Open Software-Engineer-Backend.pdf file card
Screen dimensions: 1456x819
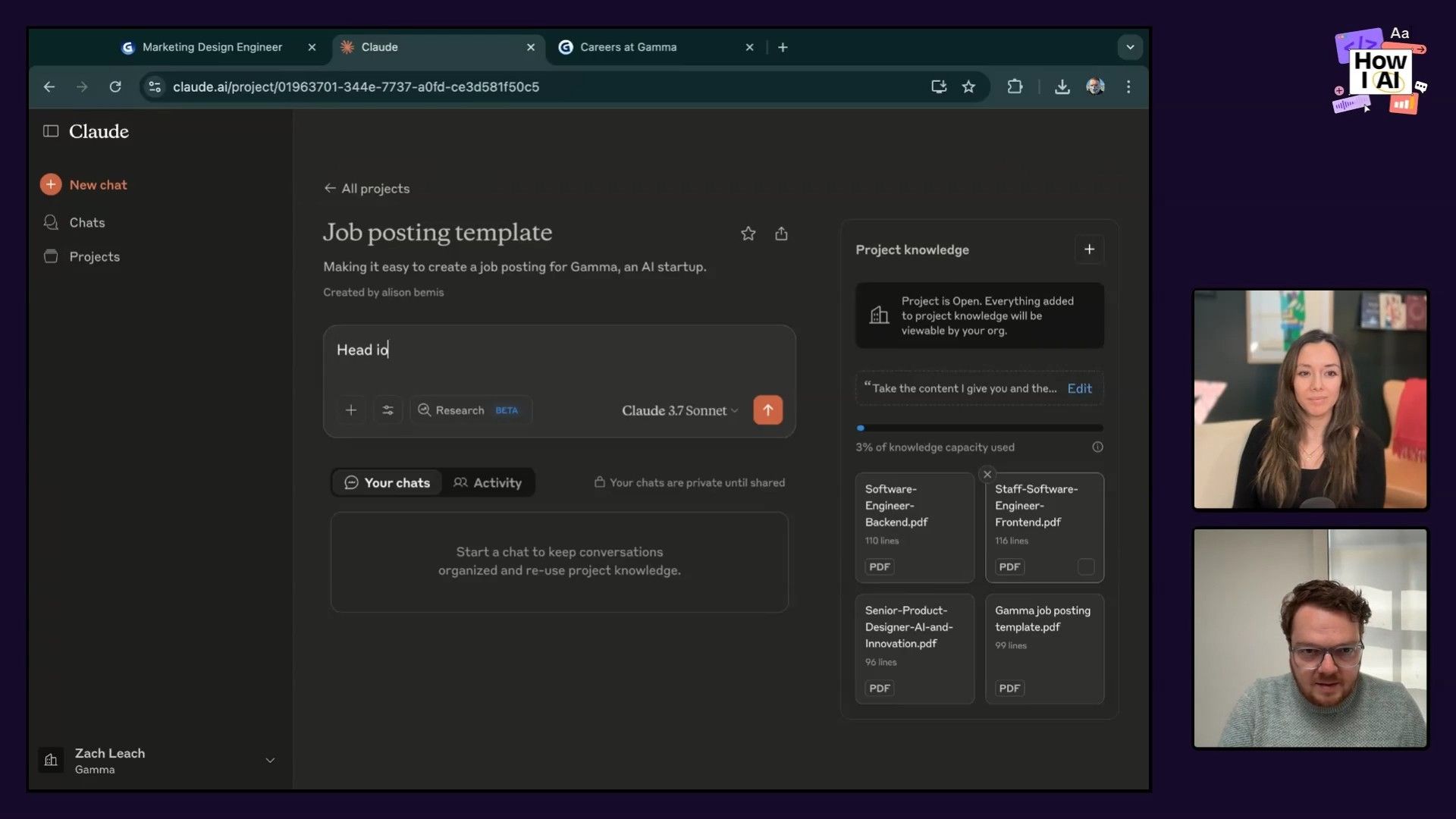915,528
